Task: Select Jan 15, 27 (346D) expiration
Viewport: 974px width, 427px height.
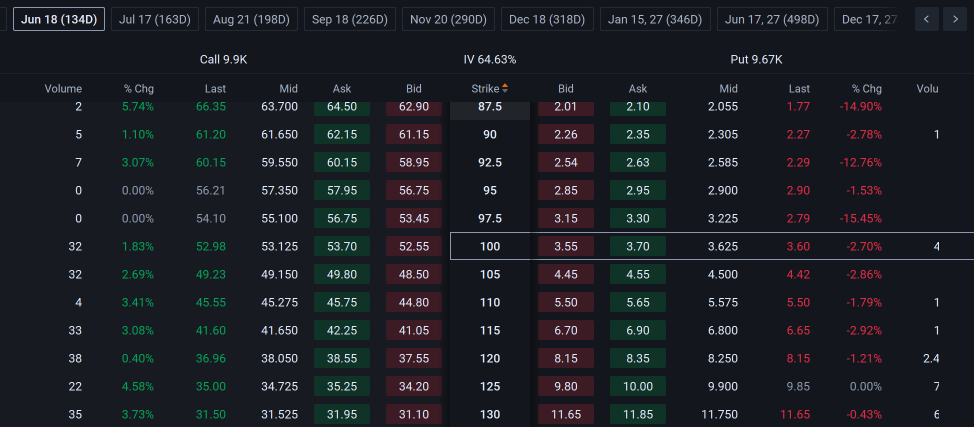Action: 655,19
